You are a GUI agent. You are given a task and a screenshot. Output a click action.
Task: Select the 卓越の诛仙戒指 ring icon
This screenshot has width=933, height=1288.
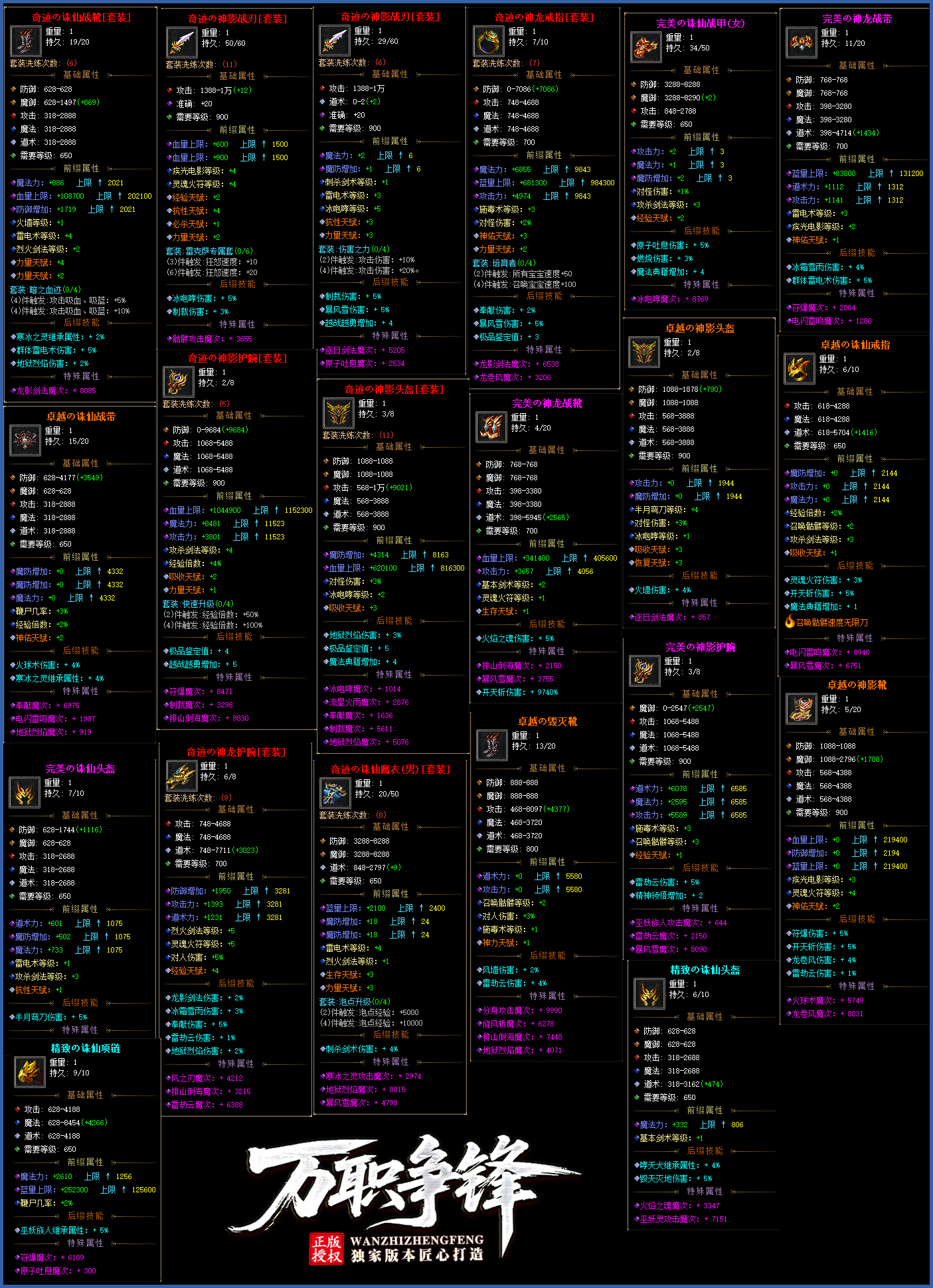(799, 368)
